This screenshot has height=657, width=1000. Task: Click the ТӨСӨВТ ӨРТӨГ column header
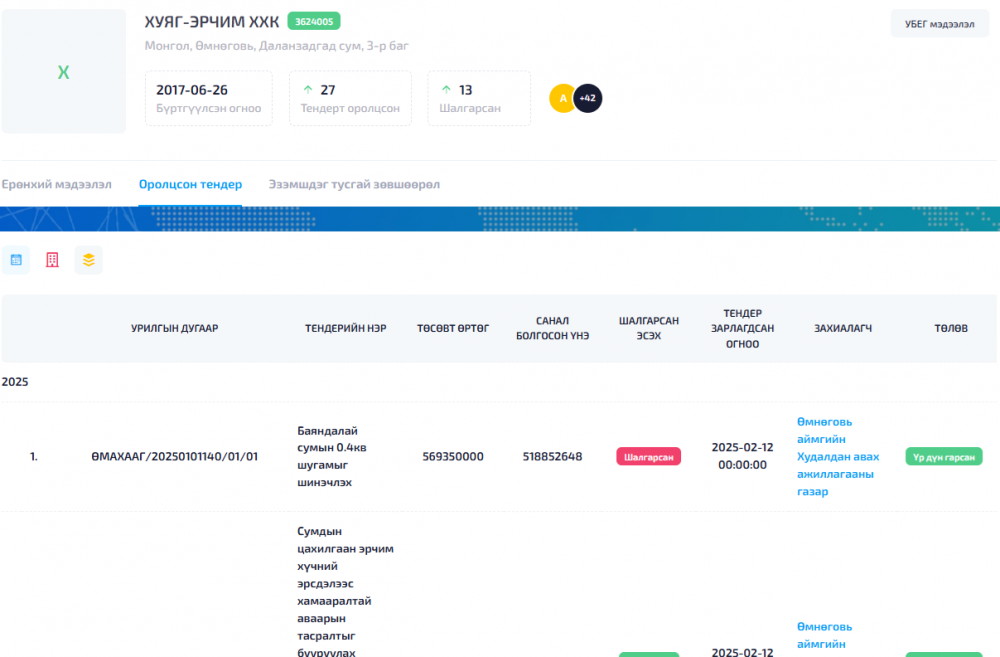click(453, 328)
